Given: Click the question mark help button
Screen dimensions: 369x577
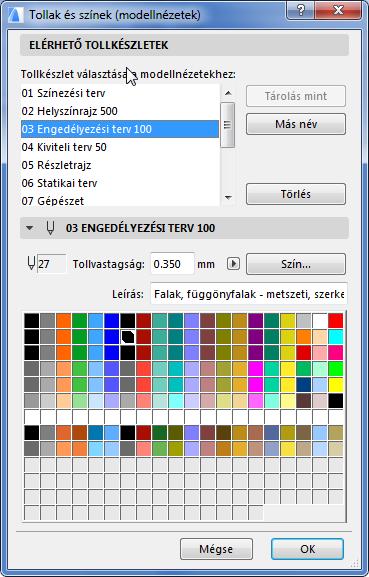Looking at the screenshot, I should coord(301,10).
